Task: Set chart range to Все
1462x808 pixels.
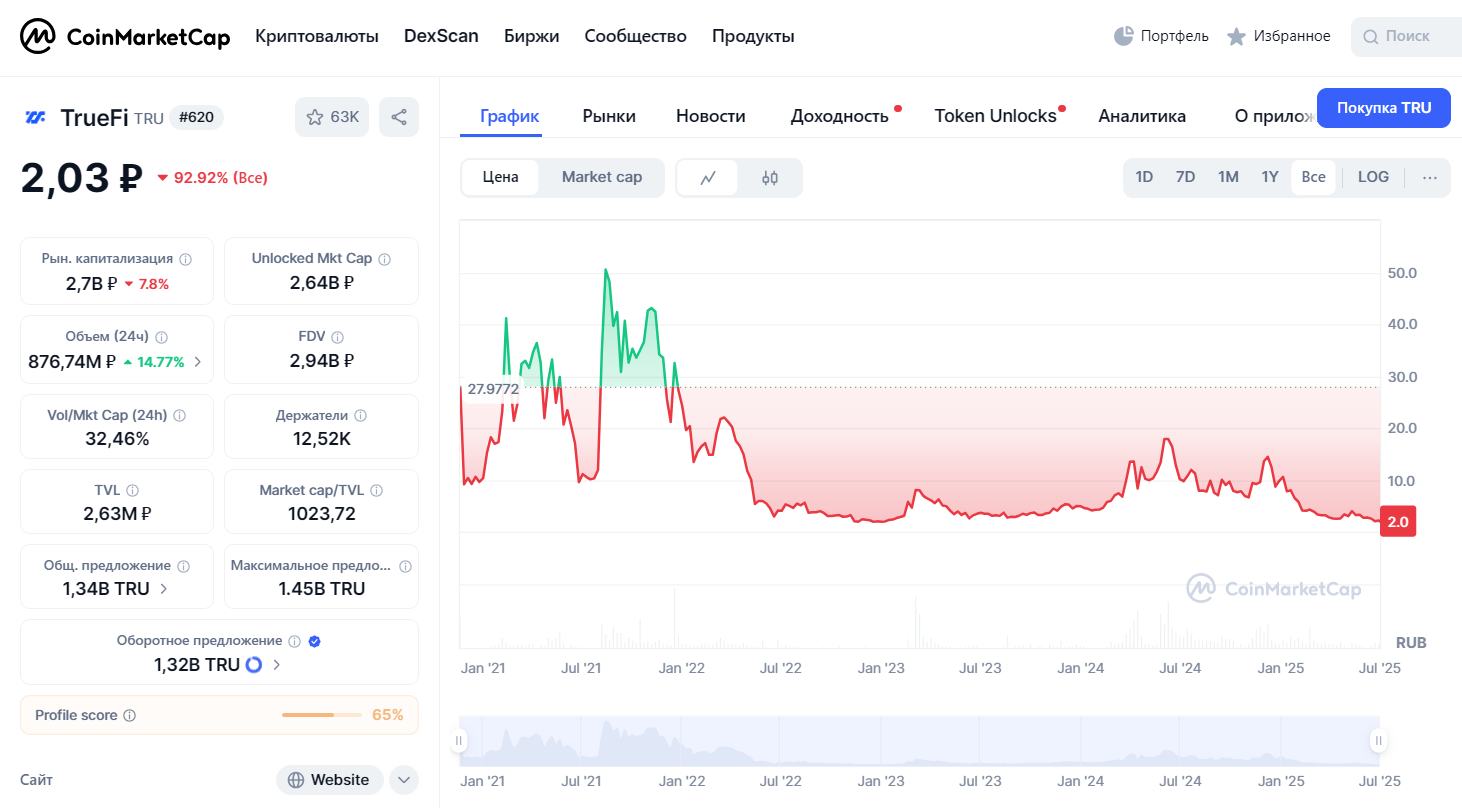Action: coord(1313,177)
